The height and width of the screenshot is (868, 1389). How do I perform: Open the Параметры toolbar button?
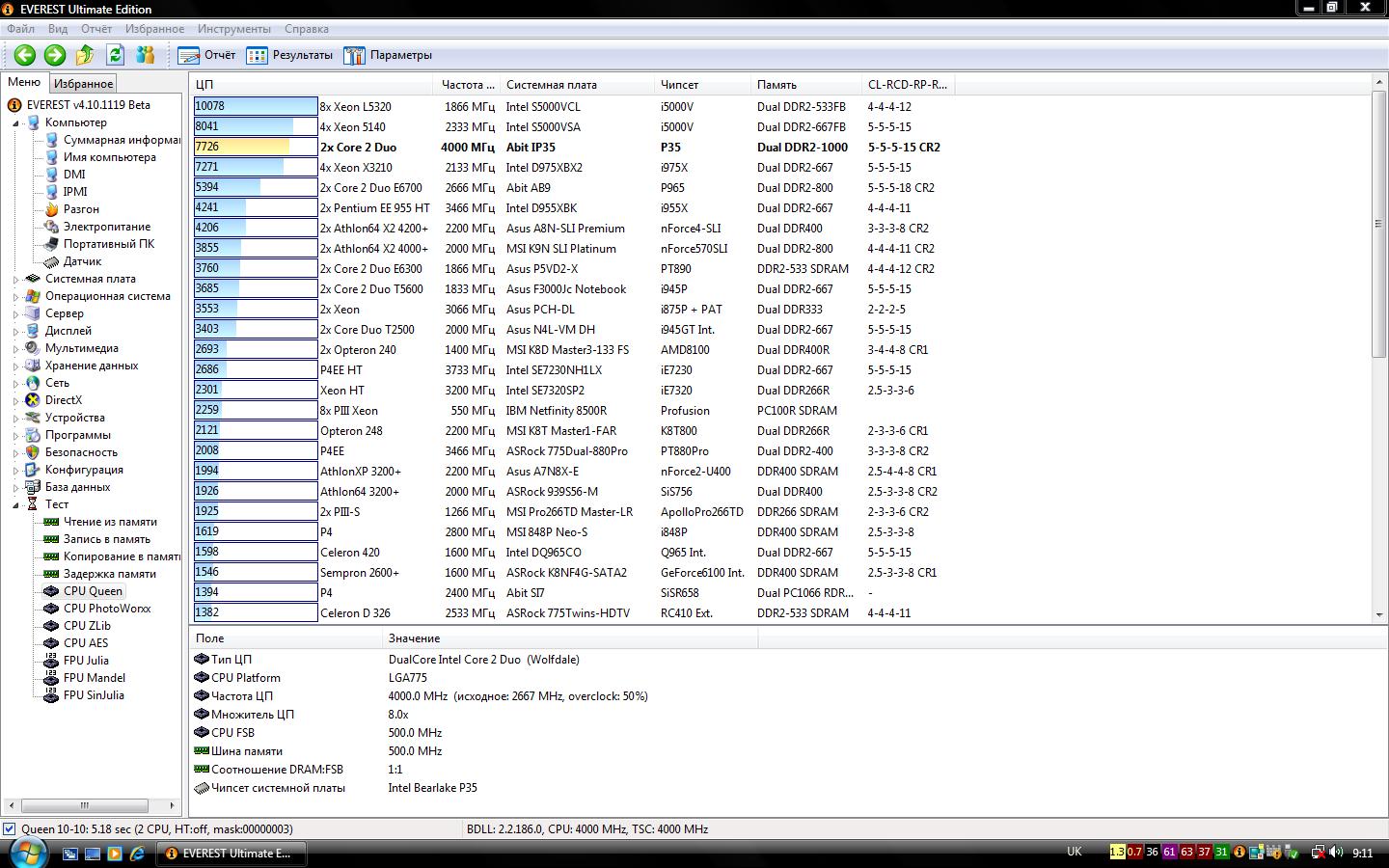coord(388,55)
